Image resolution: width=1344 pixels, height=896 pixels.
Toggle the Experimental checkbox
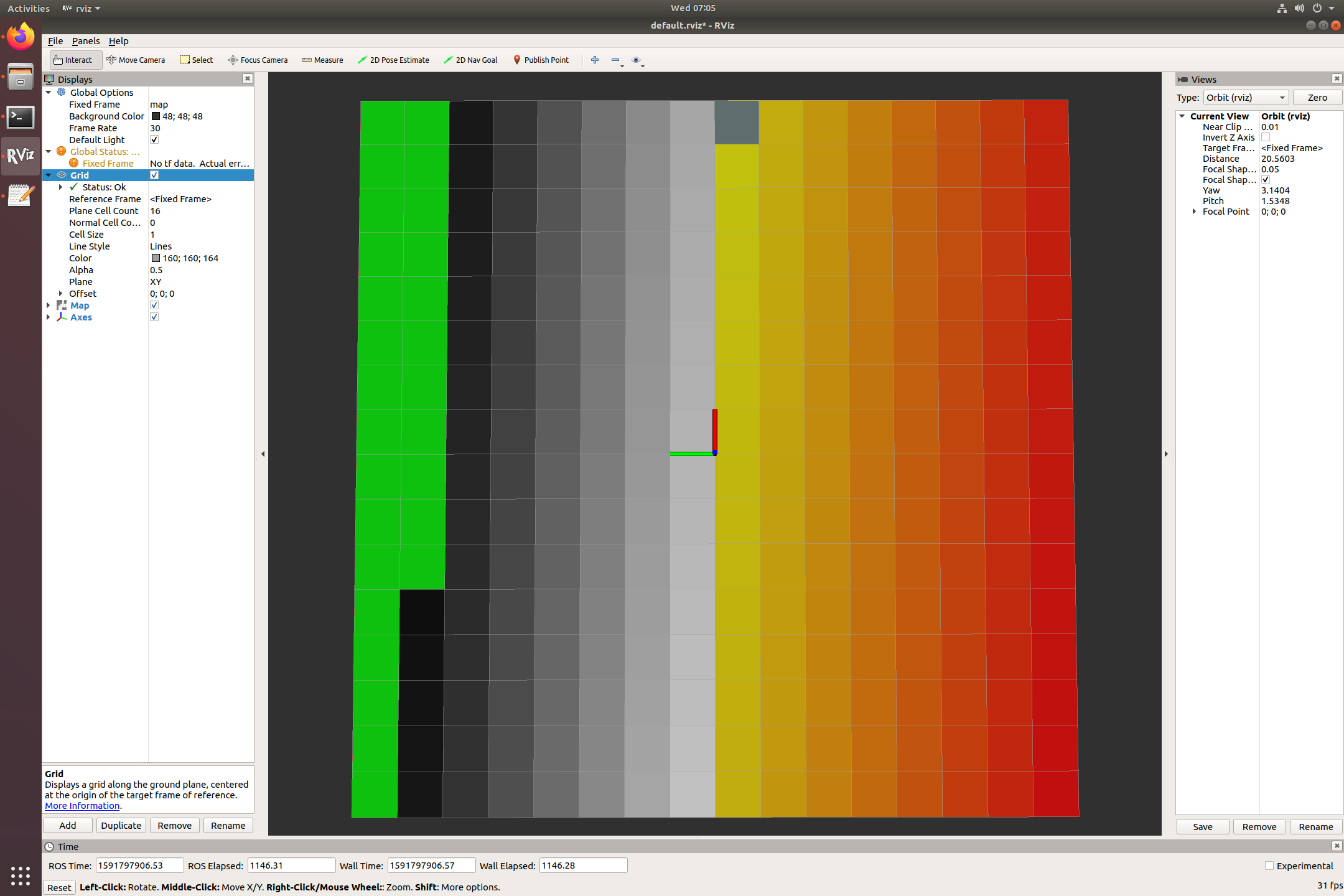(1269, 866)
